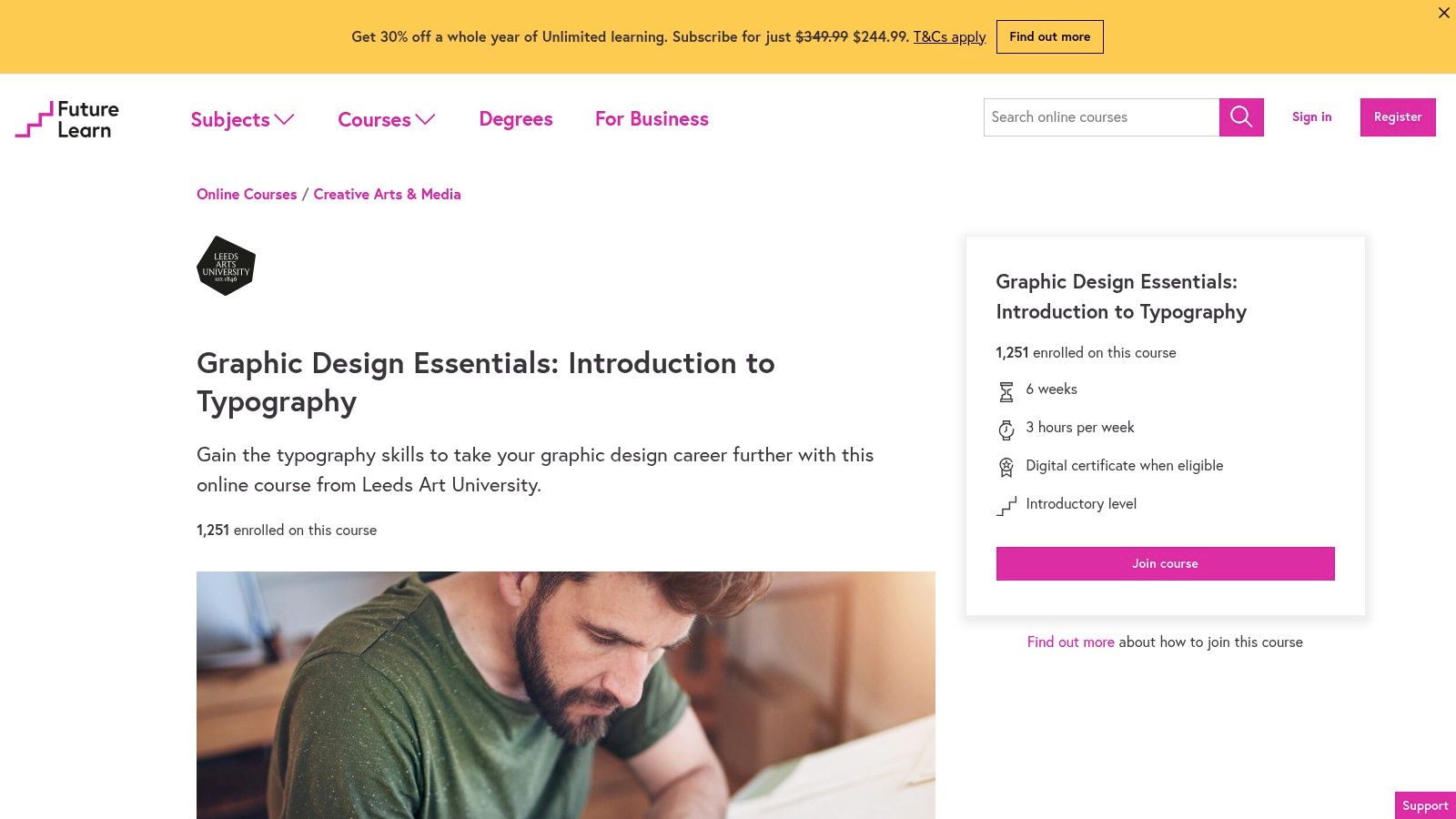Click '6 weeks' duration text
This screenshot has height=819, width=1456.
tap(1051, 389)
